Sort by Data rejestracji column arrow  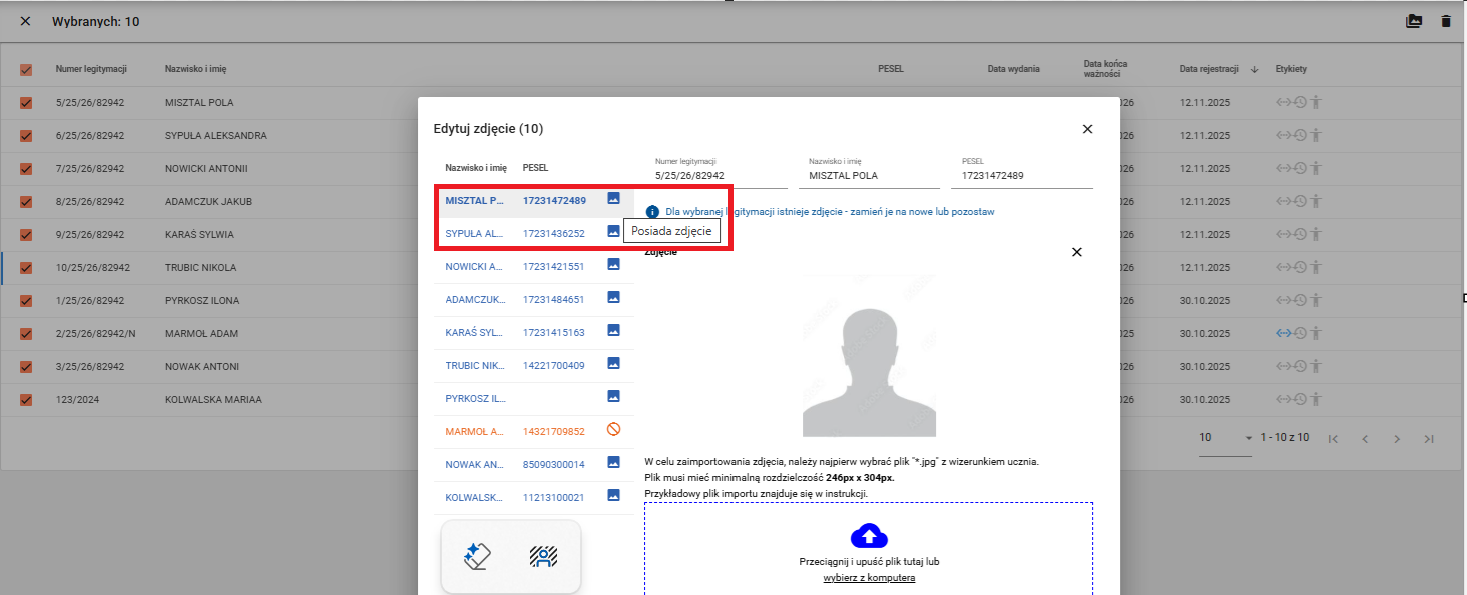(x=1254, y=69)
